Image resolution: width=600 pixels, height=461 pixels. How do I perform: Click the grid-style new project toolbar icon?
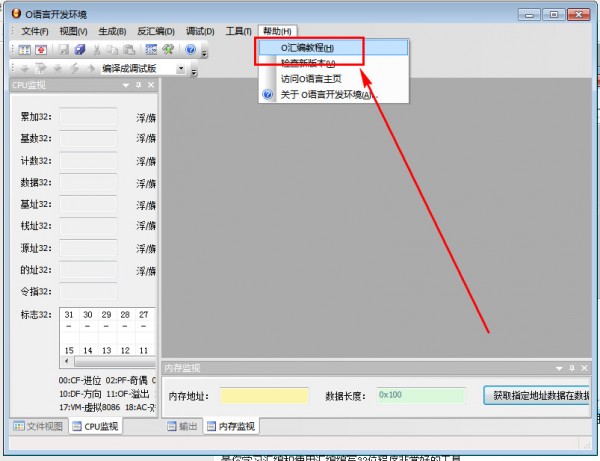tap(25, 50)
